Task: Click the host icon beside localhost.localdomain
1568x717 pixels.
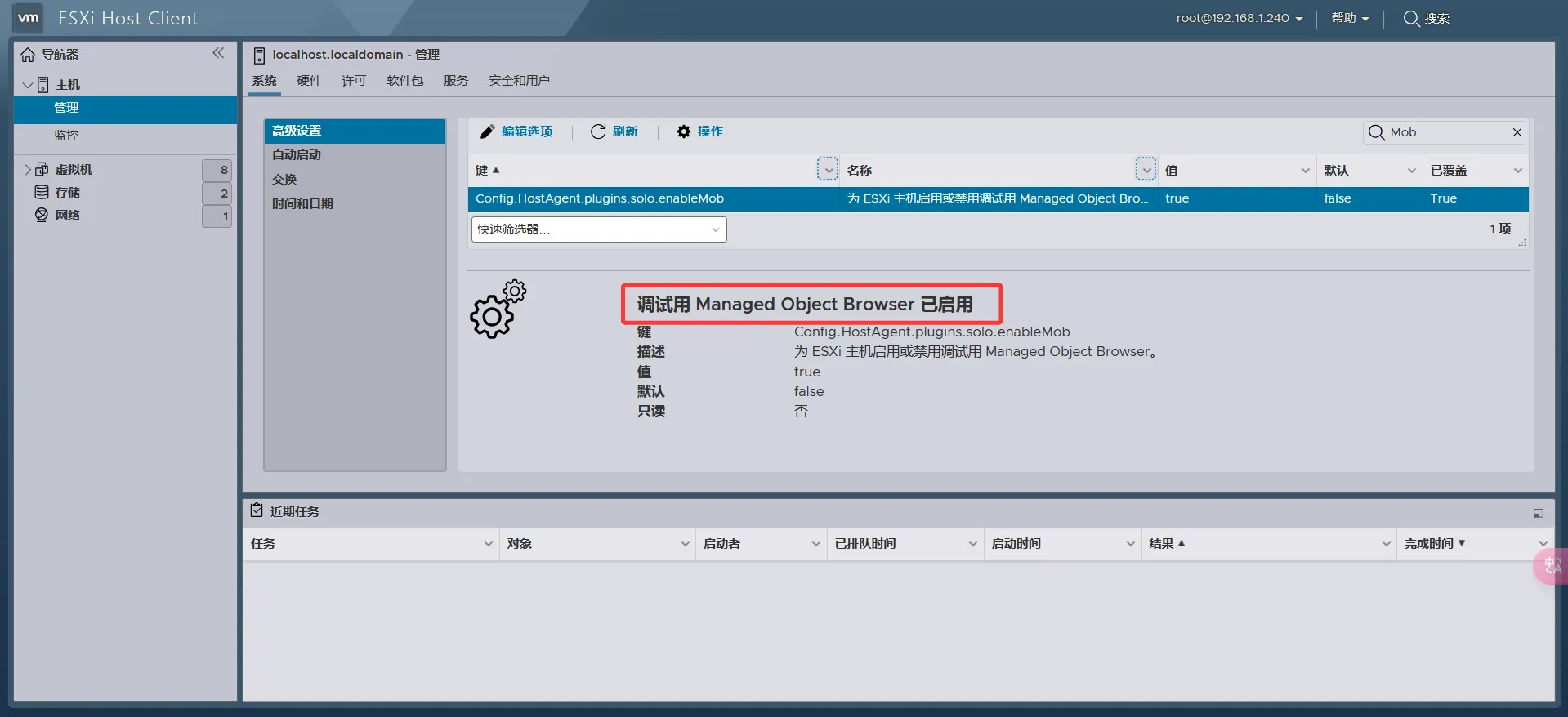Action: pos(259,56)
